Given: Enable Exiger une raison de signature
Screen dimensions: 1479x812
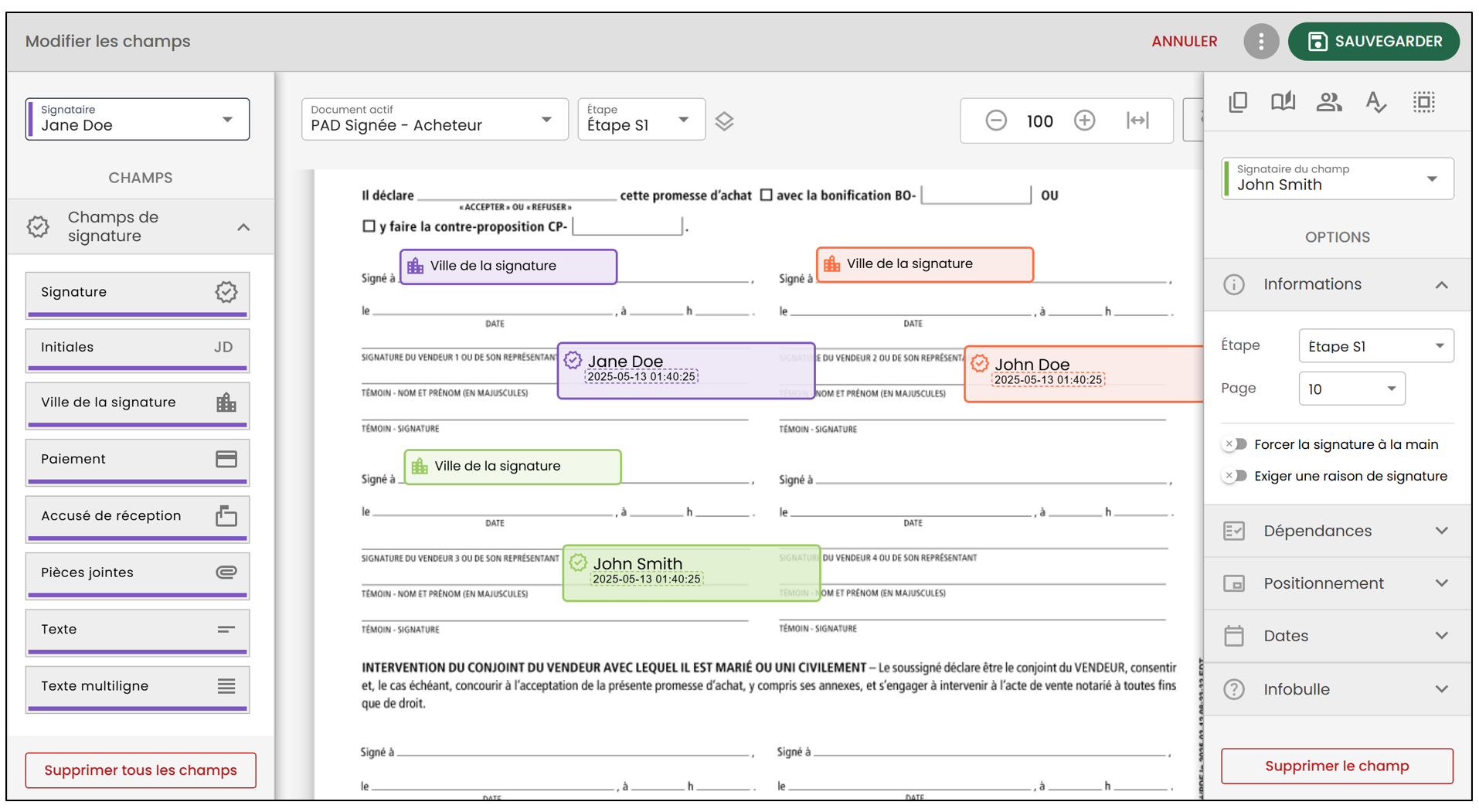Looking at the screenshot, I should (1235, 476).
